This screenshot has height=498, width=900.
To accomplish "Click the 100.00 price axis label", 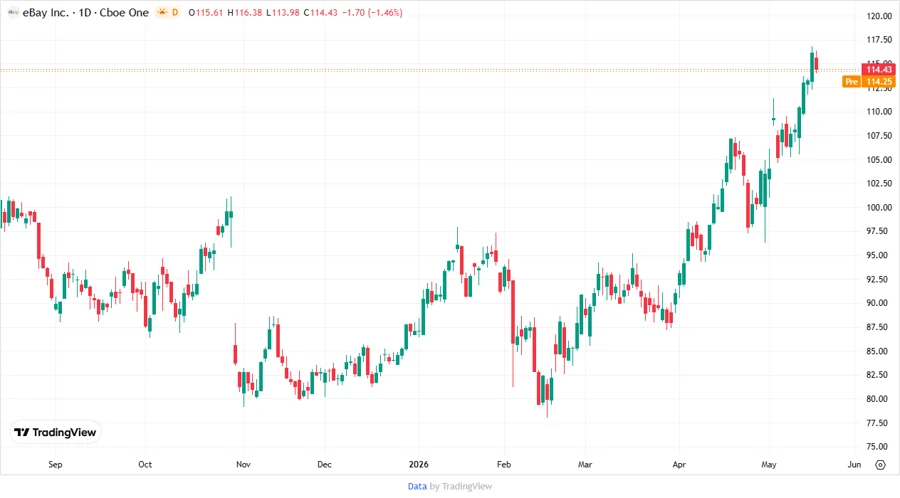I will tap(879, 207).
